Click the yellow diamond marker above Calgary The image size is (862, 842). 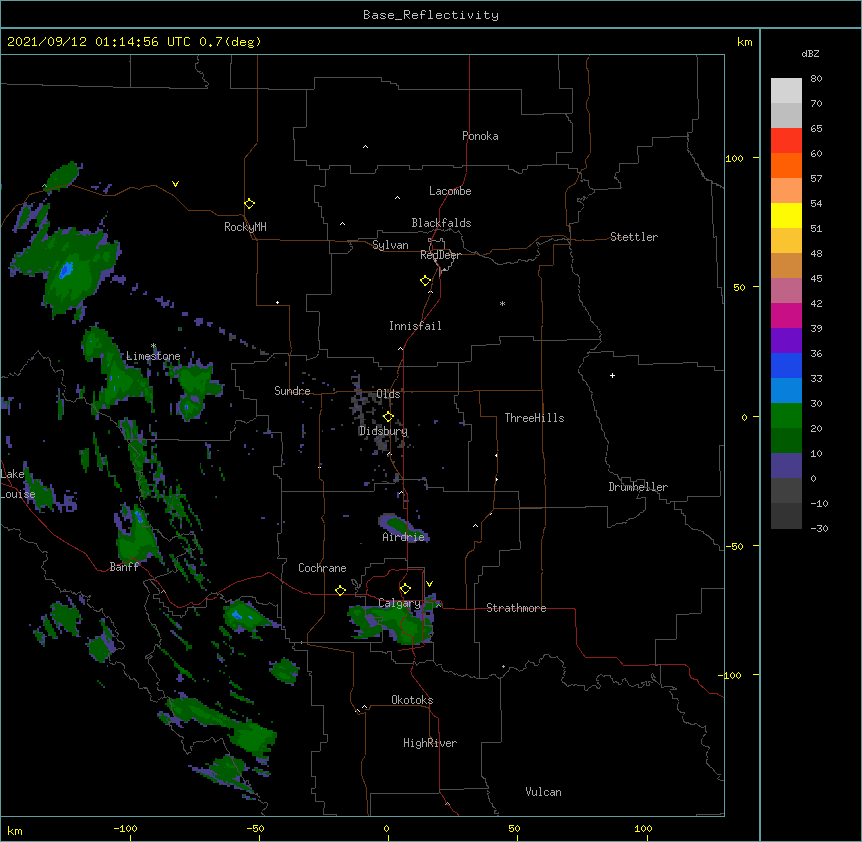pyautogui.click(x=405, y=589)
